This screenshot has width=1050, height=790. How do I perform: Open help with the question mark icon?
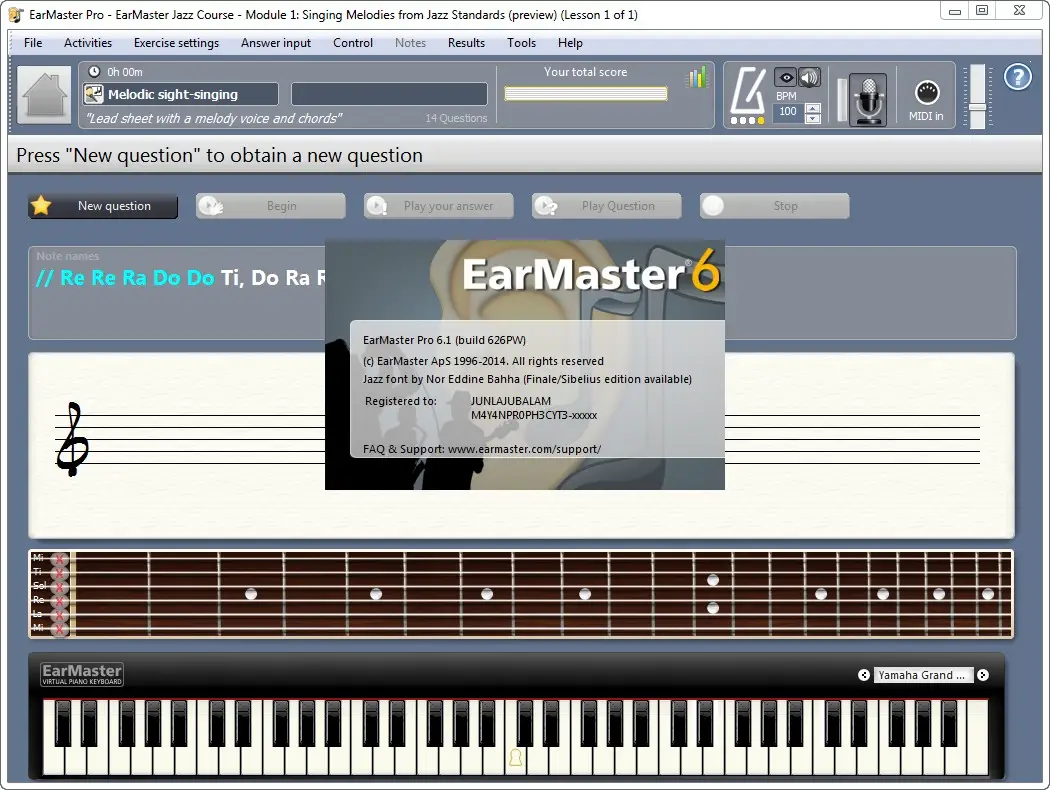coord(1018,77)
